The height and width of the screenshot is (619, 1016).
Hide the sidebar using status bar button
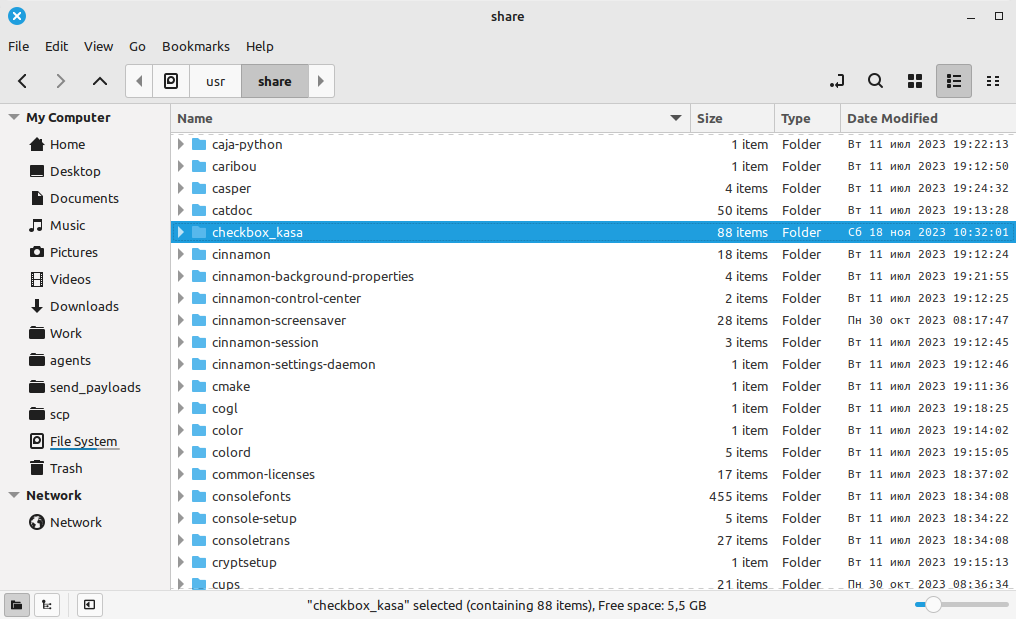point(89,604)
